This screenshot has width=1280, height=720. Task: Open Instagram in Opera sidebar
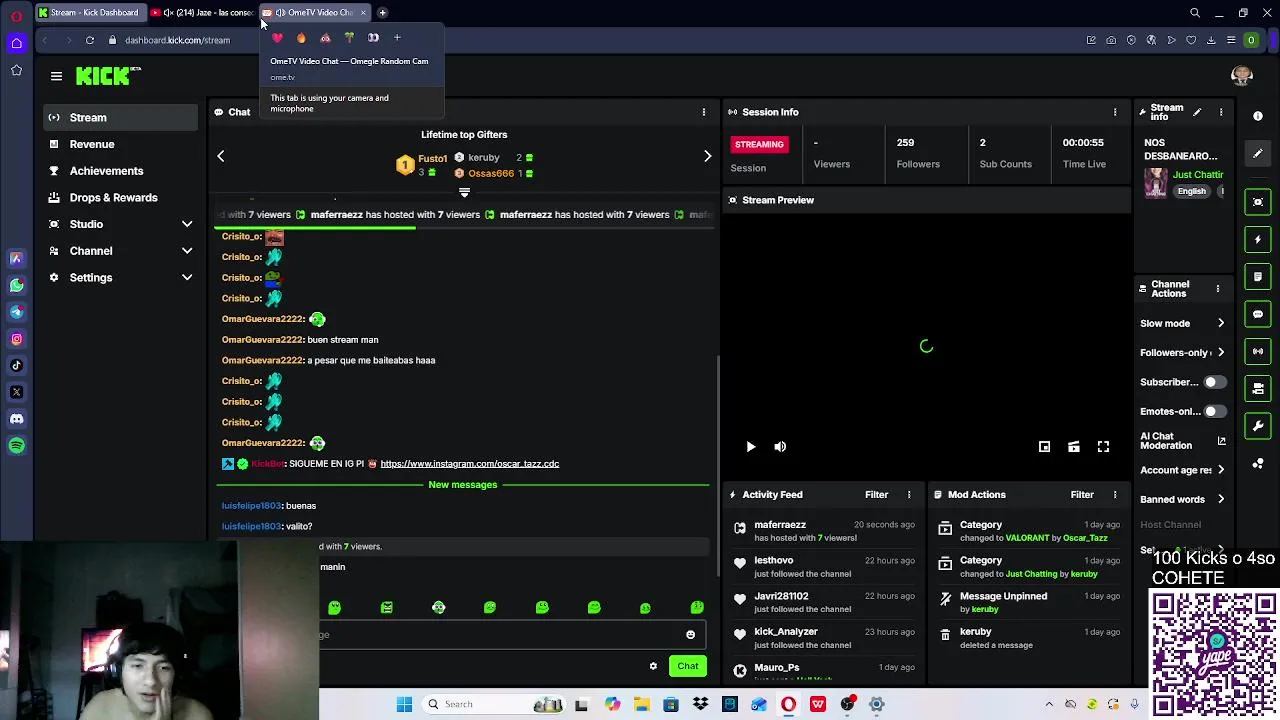tap(17, 339)
